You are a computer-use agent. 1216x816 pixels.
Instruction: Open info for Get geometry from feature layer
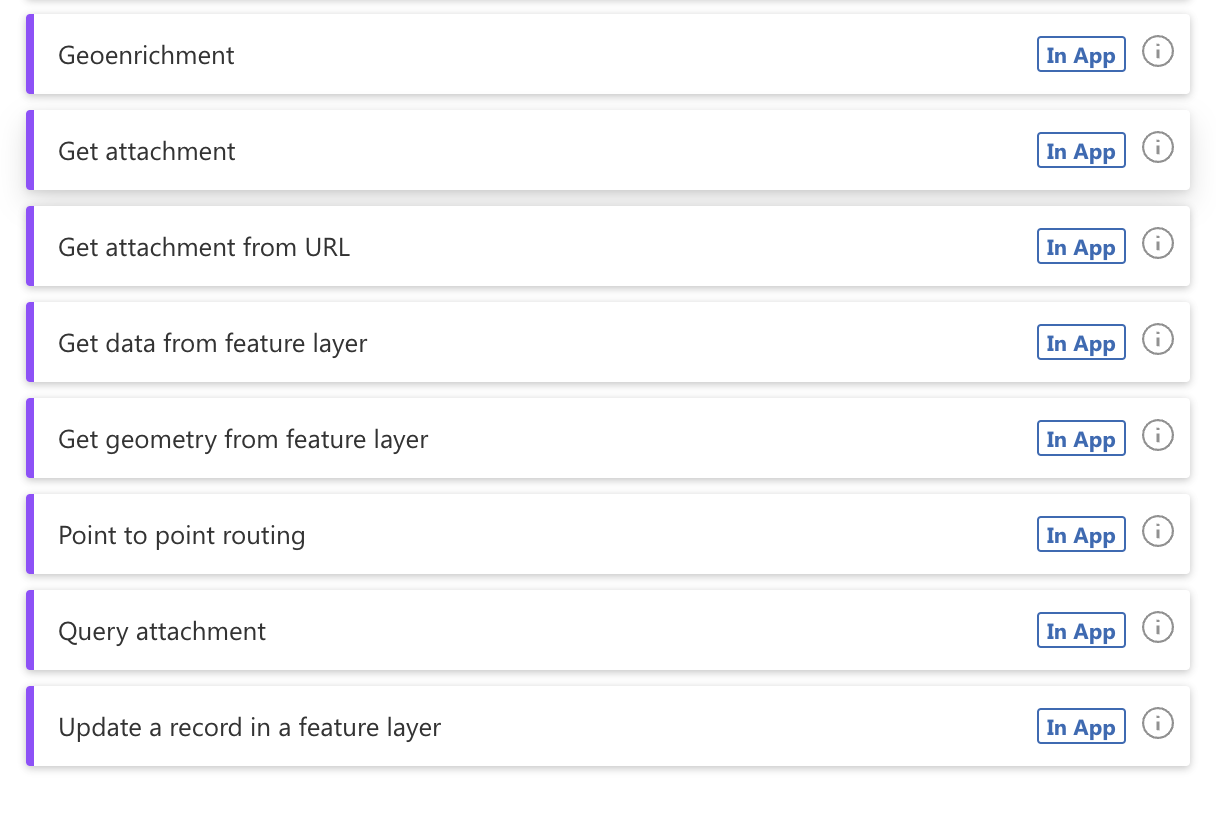[x=1158, y=435]
